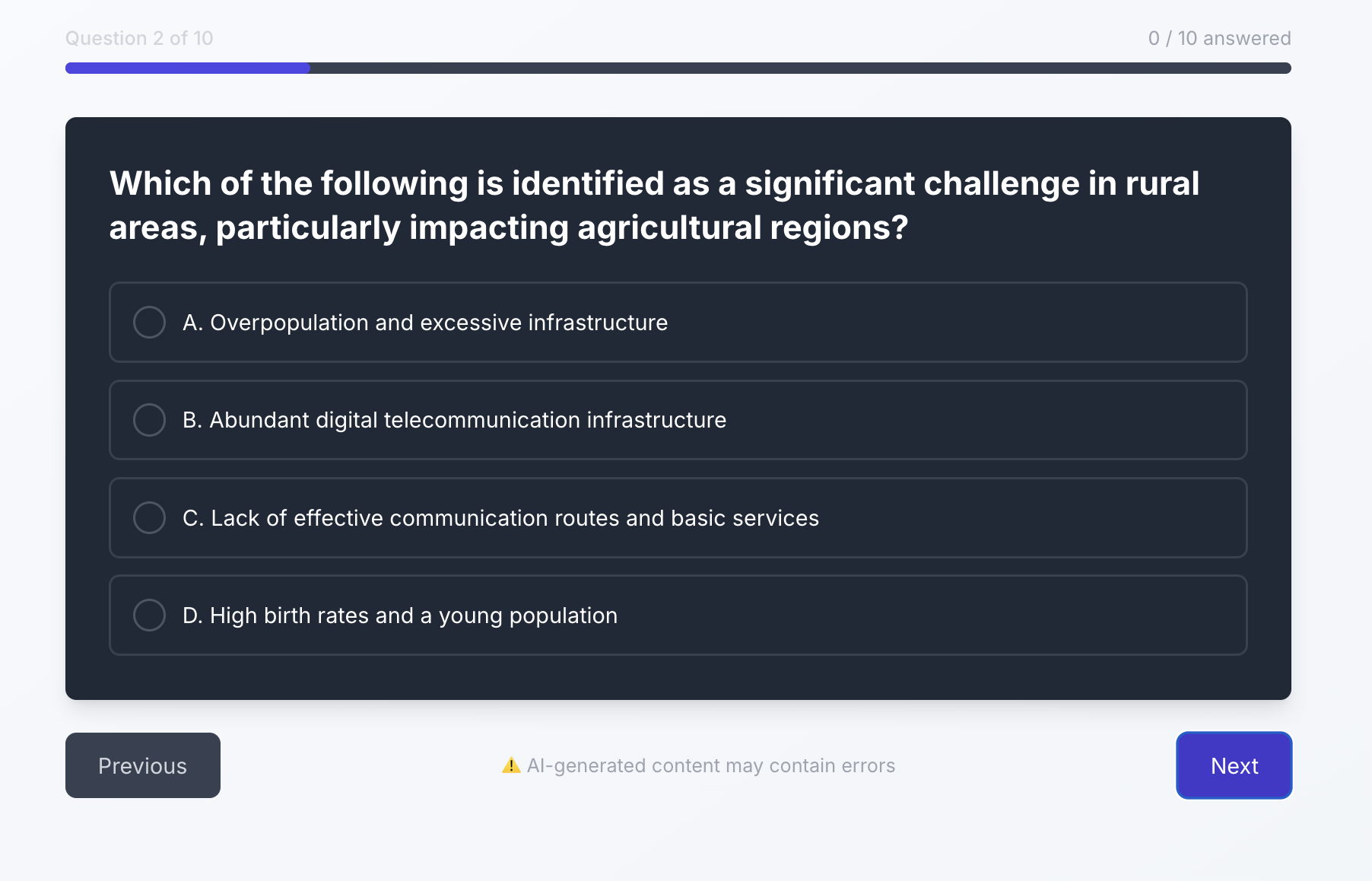Click the purple filled progress bar segment

coord(187,68)
